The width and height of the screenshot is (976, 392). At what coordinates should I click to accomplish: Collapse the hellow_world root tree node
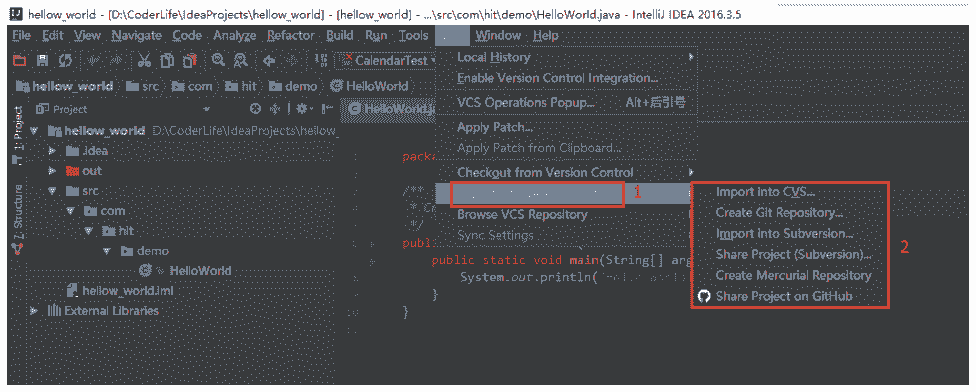pos(35,131)
